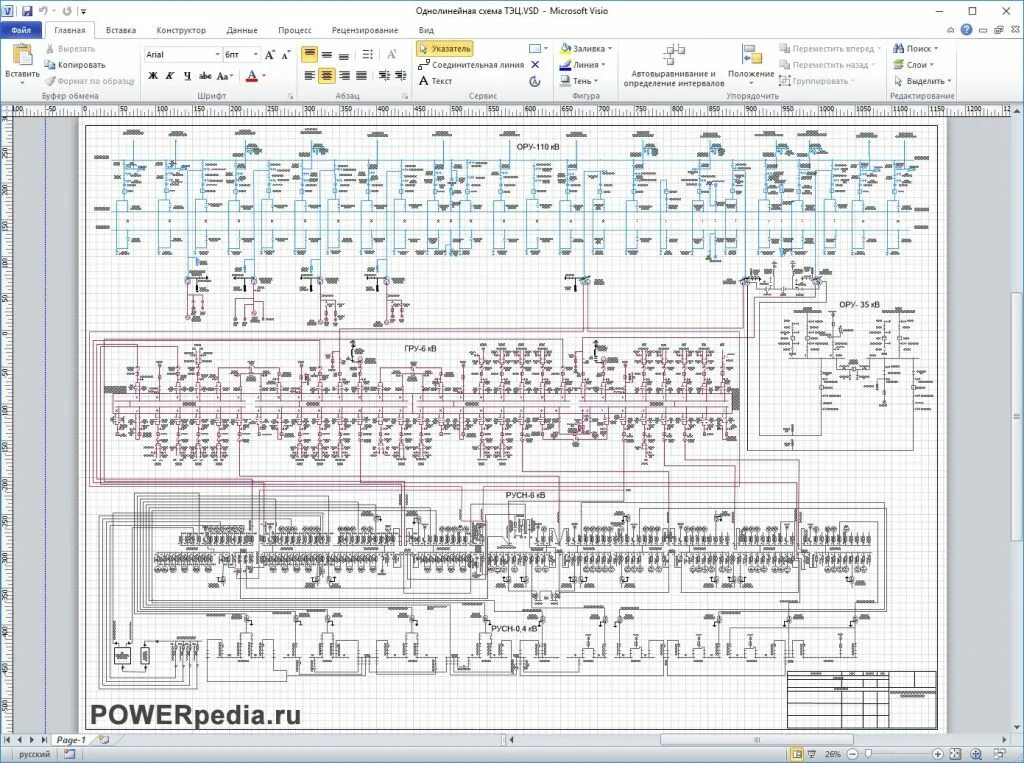
Task: Select align text to middle vertically
Action: (327, 55)
